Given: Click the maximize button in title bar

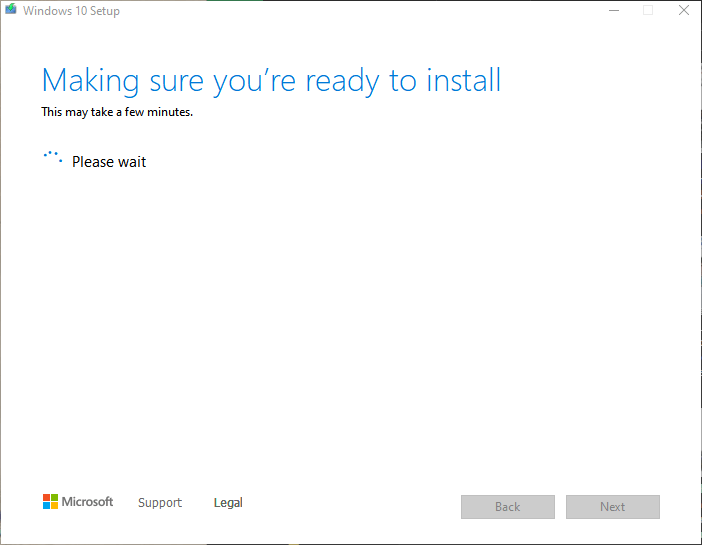Looking at the screenshot, I should pyautogui.click(x=648, y=10).
